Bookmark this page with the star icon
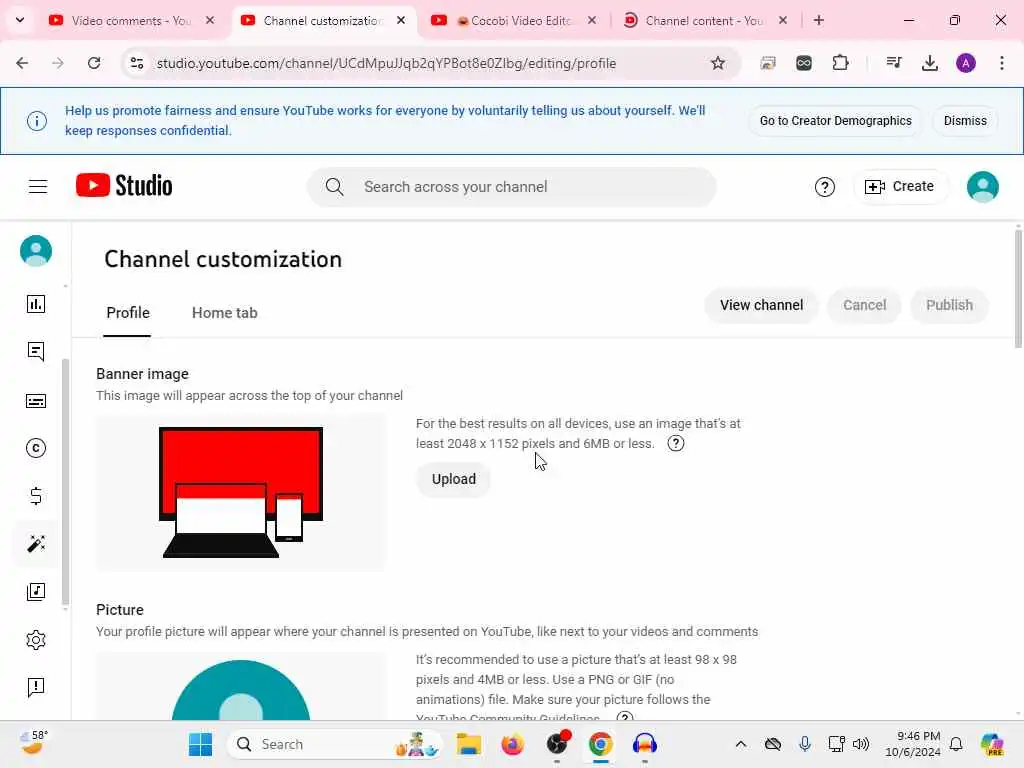Screen dimensions: 1024x768 click(718, 63)
